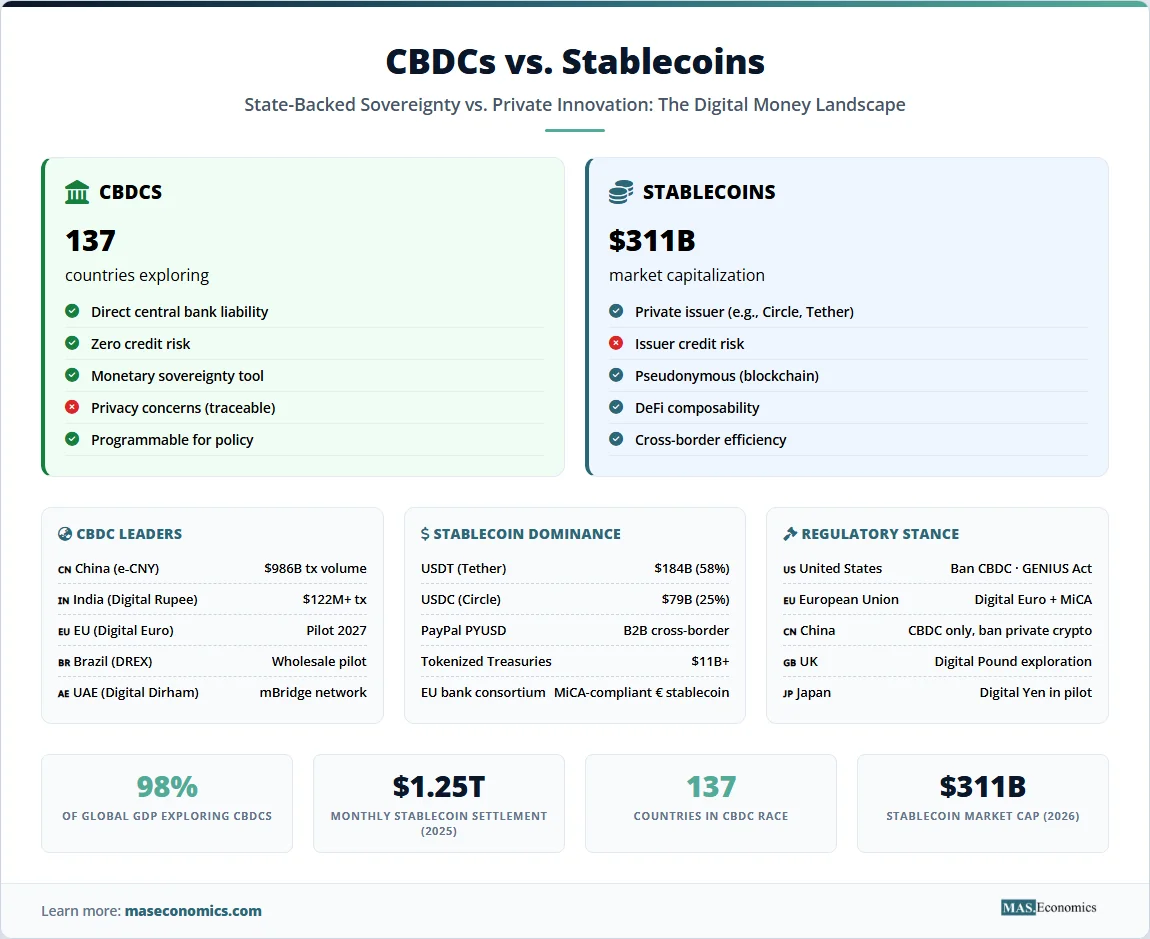Screen dimensions: 1150x939
Task: Click the "$1.25T" monthly settlement stat
Action: pos(439,787)
